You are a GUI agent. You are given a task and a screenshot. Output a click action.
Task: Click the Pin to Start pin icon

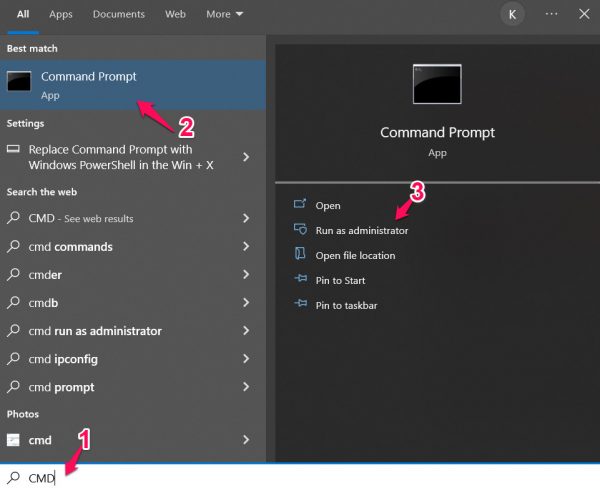coord(299,280)
